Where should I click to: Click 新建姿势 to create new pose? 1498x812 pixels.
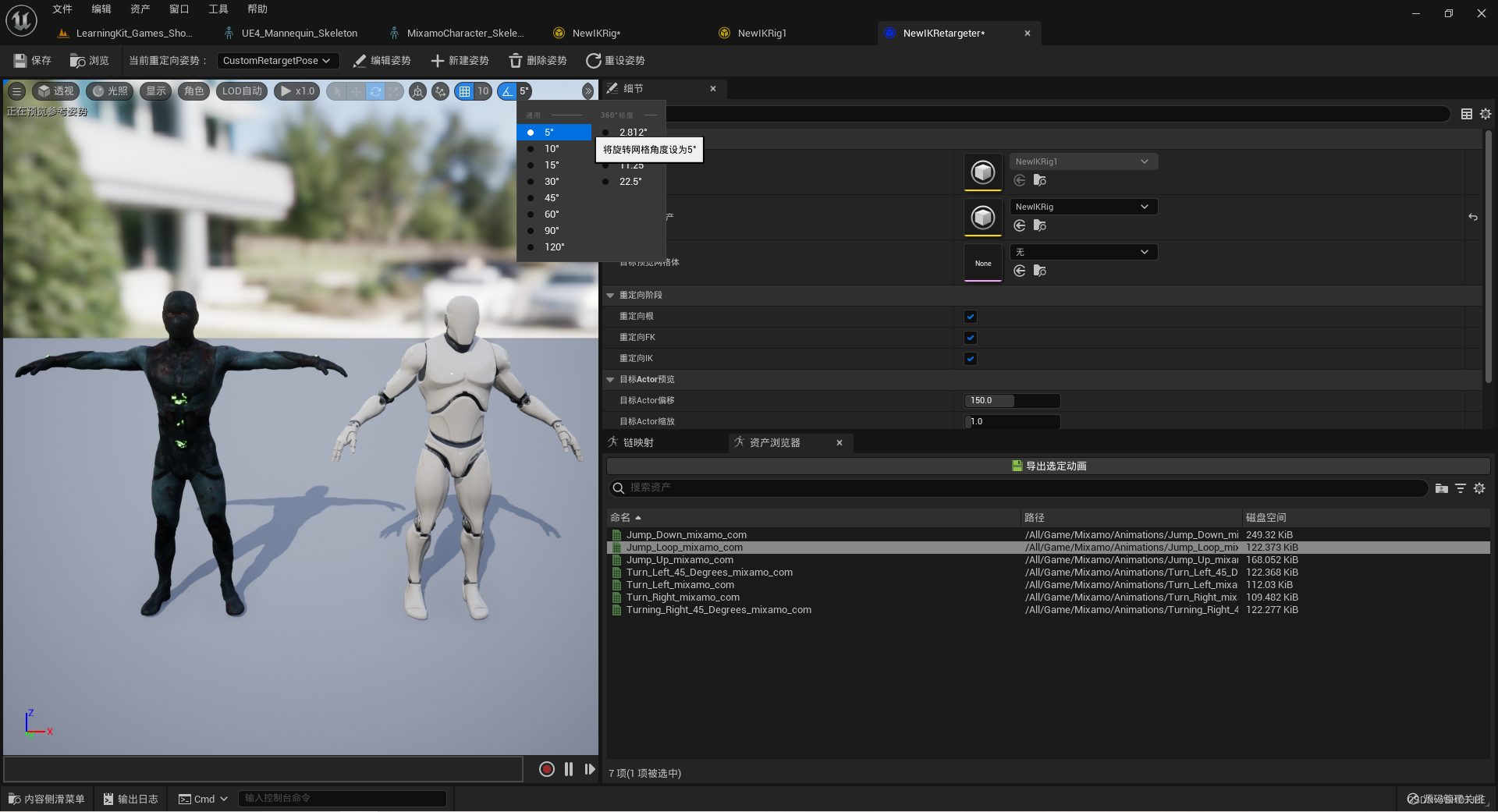pyautogui.click(x=460, y=61)
